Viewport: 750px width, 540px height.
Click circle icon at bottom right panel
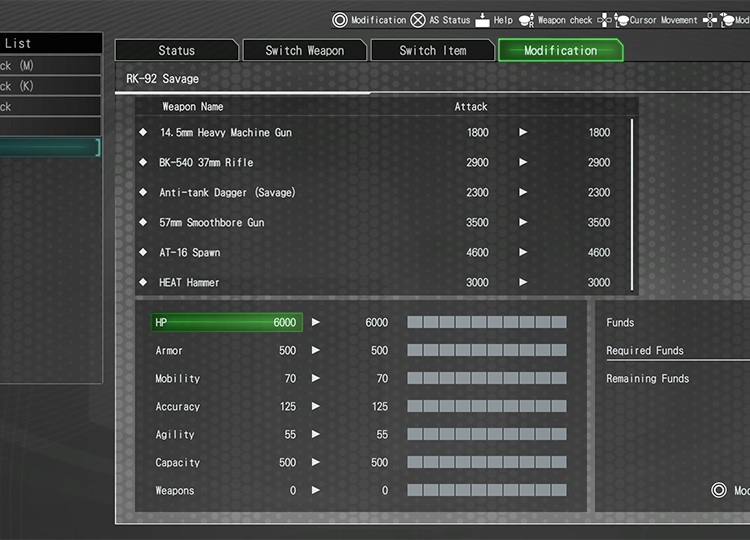718,490
